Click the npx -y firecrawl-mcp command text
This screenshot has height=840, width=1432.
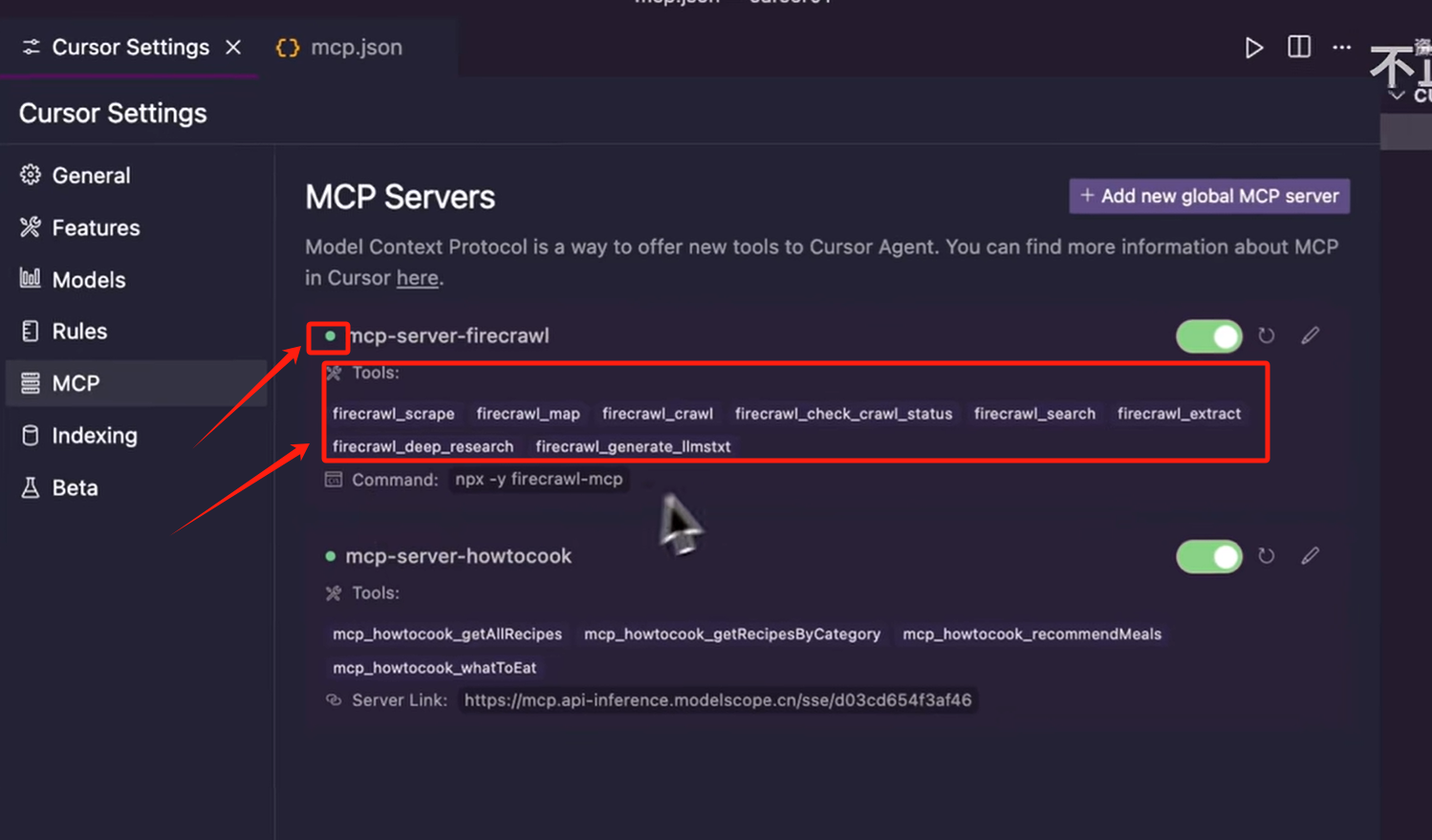pos(539,479)
